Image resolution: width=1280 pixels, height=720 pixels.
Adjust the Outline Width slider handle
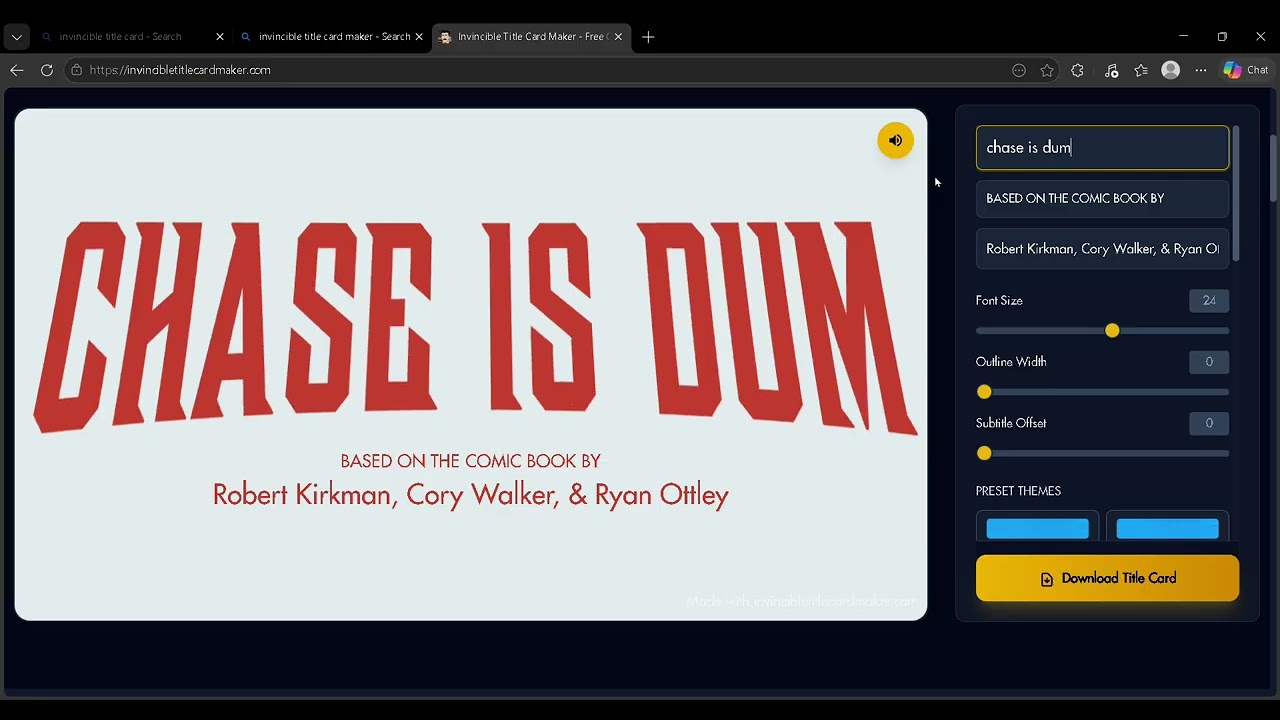pos(984,392)
